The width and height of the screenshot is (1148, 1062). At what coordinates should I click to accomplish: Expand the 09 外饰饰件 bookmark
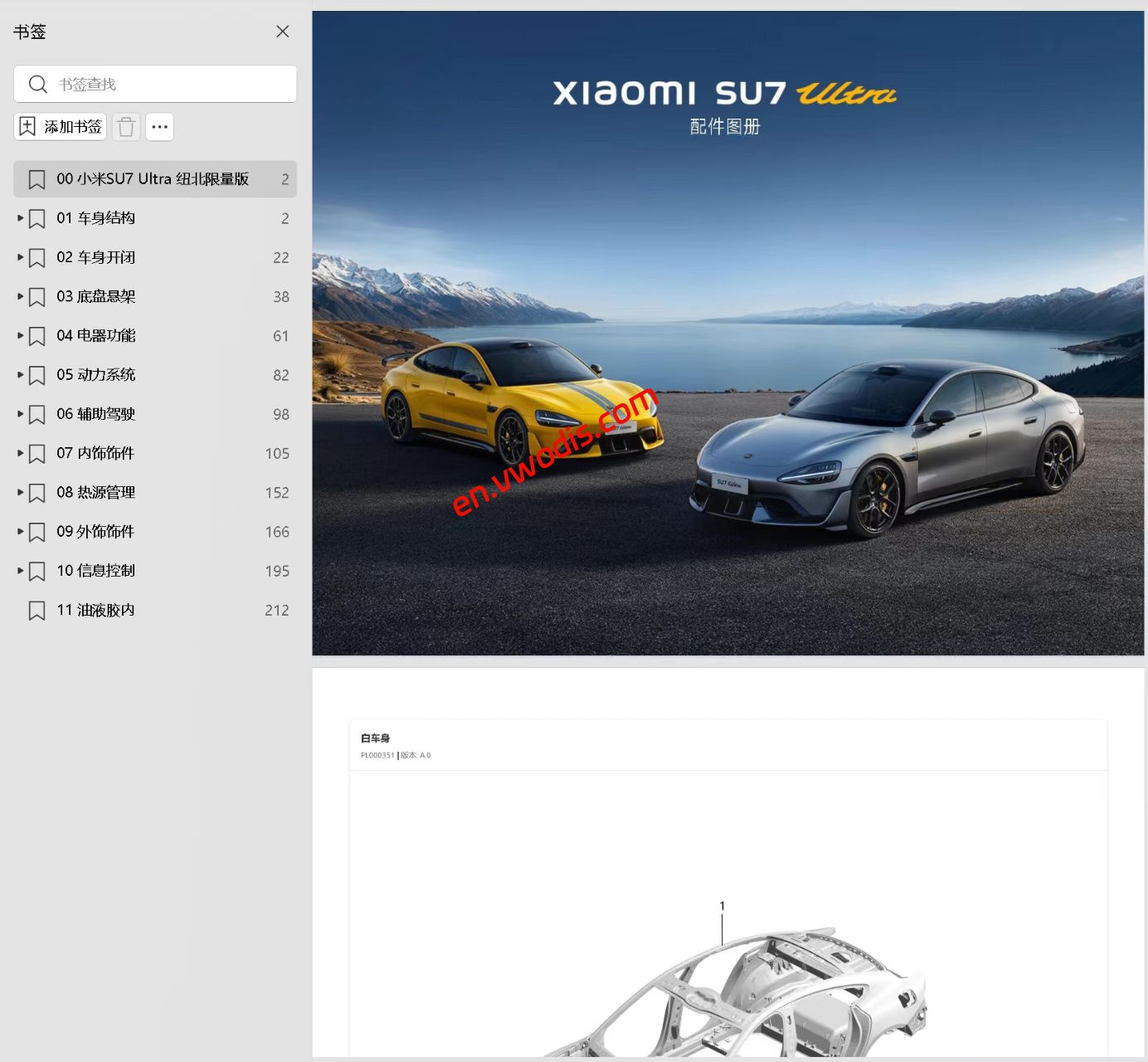coord(19,532)
